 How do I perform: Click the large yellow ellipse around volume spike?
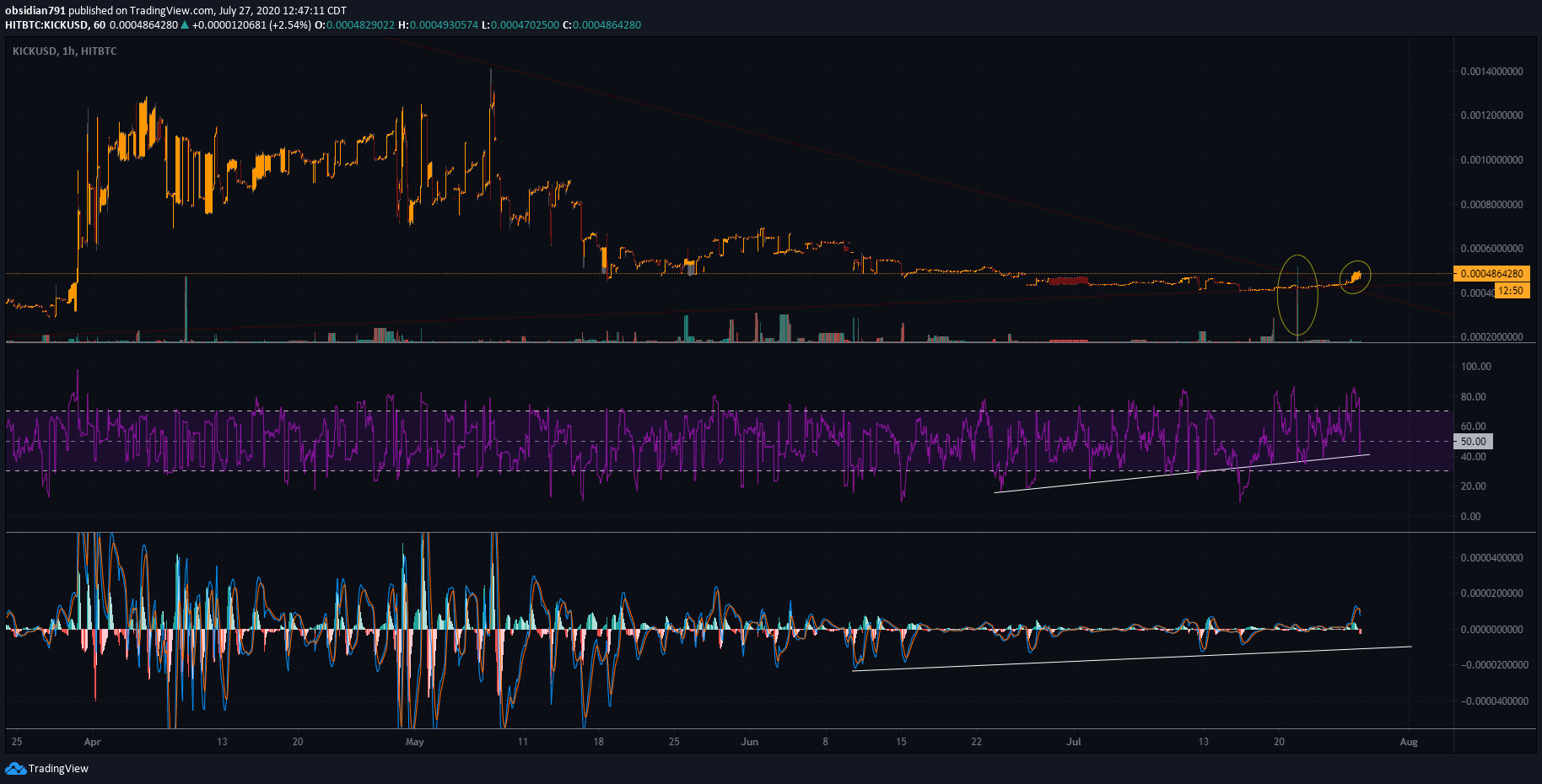coord(1297,295)
